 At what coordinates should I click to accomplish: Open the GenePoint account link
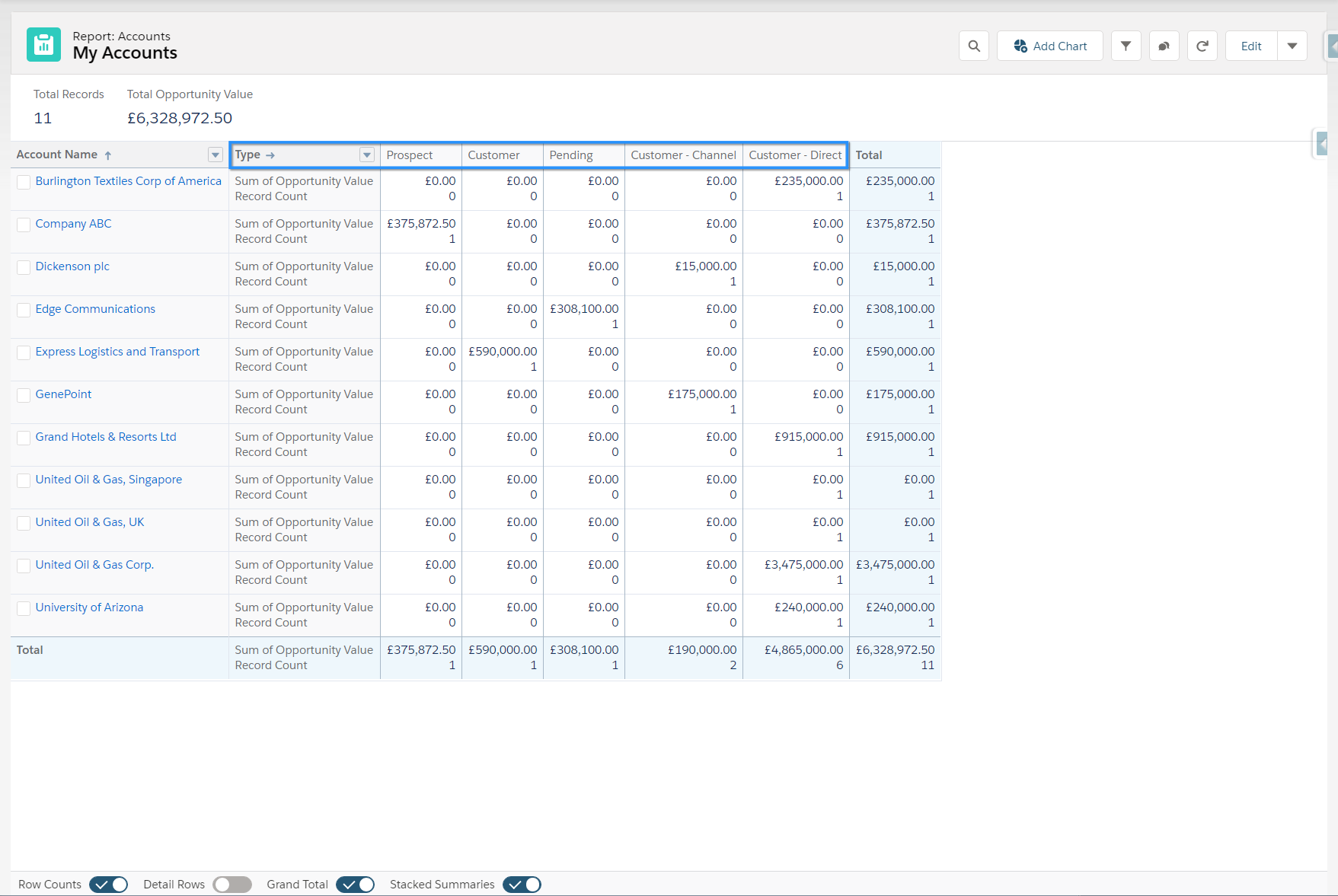pos(63,394)
